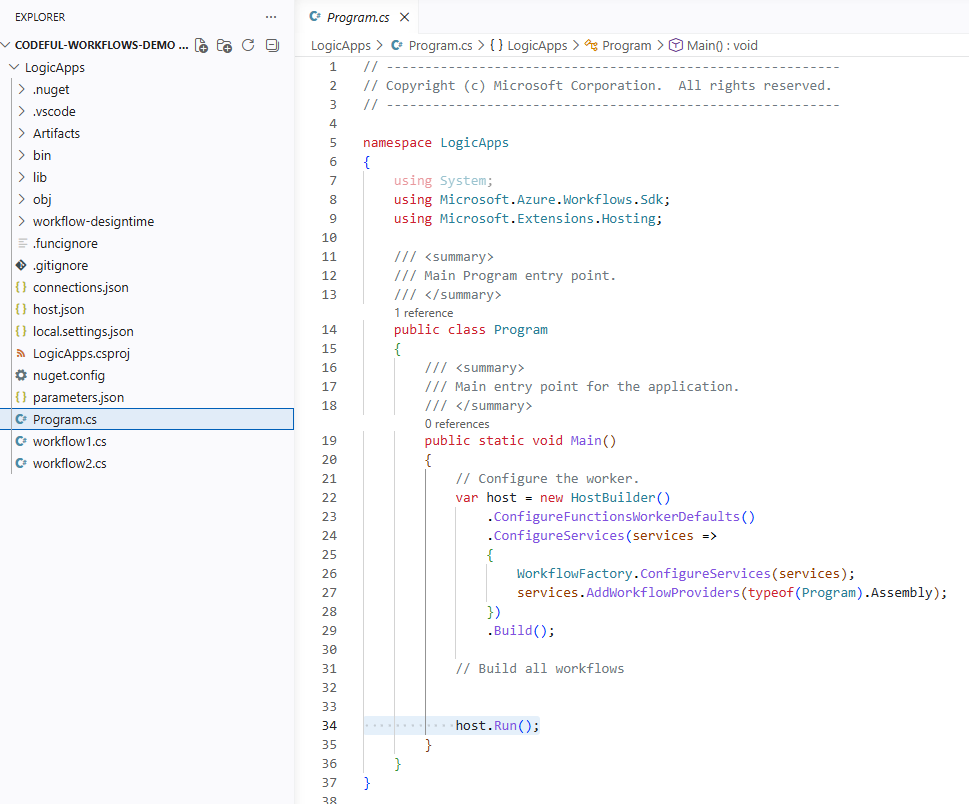The image size is (969, 804).
Task: Click the LogicApps folder breadcrumb
Action: tap(341, 46)
